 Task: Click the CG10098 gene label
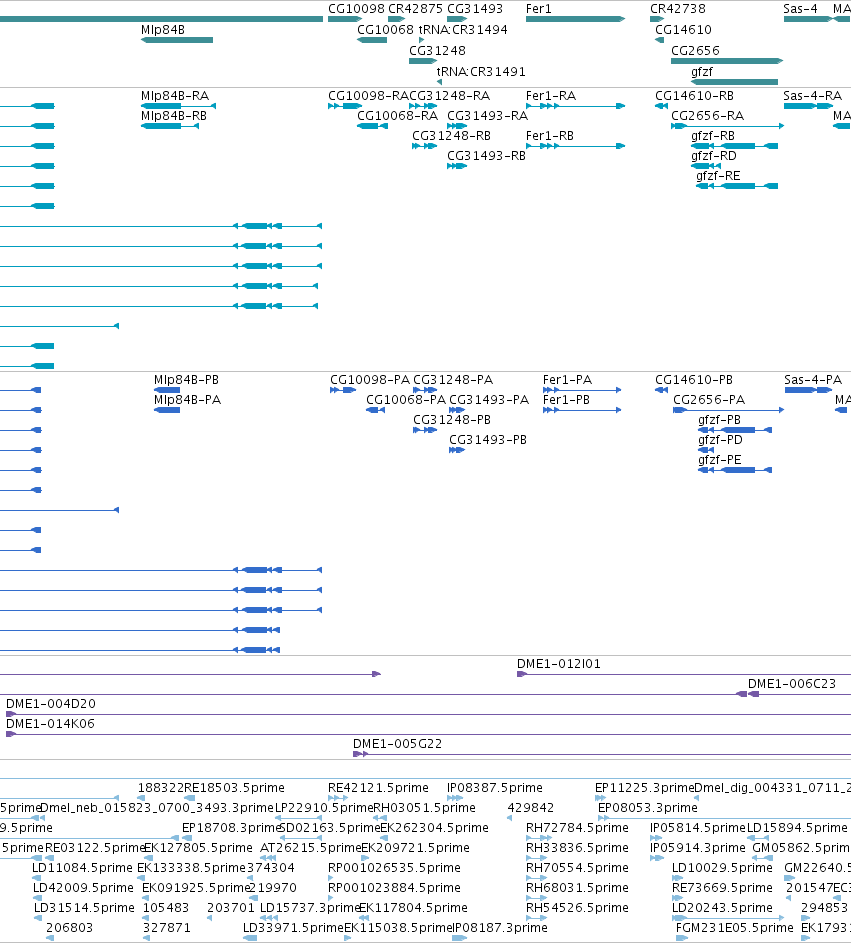[x=356, y=8]
